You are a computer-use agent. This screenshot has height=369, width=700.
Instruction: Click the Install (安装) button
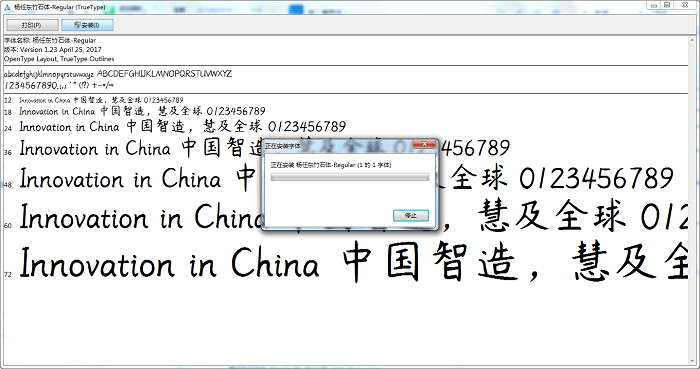[x=87, y=25]
